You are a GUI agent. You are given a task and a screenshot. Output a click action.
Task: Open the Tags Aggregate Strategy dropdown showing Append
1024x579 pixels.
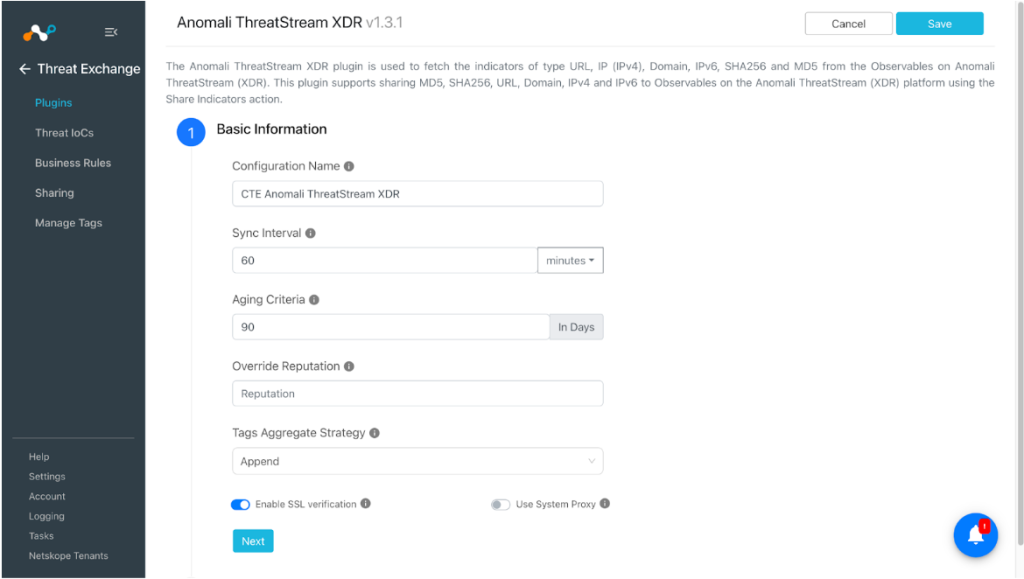coord(417,461)
